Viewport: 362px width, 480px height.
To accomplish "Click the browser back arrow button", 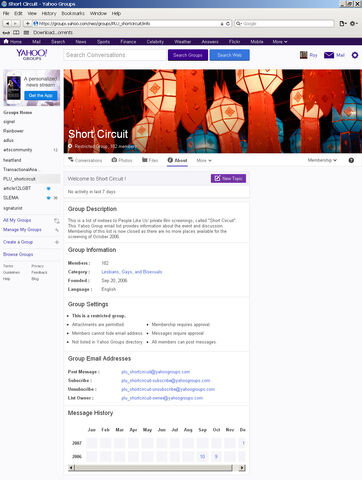I will 7,24.
